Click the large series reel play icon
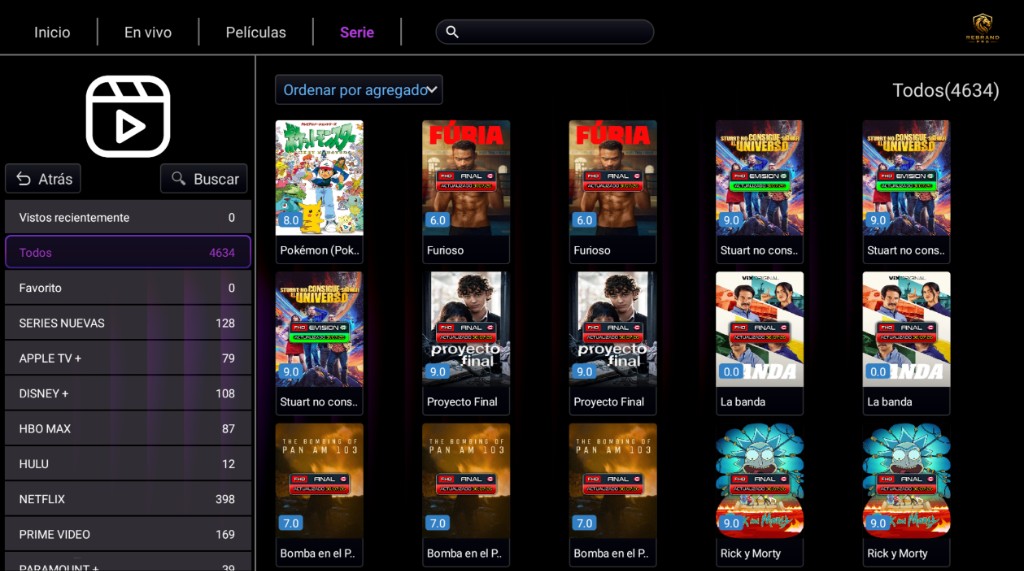The width and height of the screenshot is (1024, 571). coord(128,116)
